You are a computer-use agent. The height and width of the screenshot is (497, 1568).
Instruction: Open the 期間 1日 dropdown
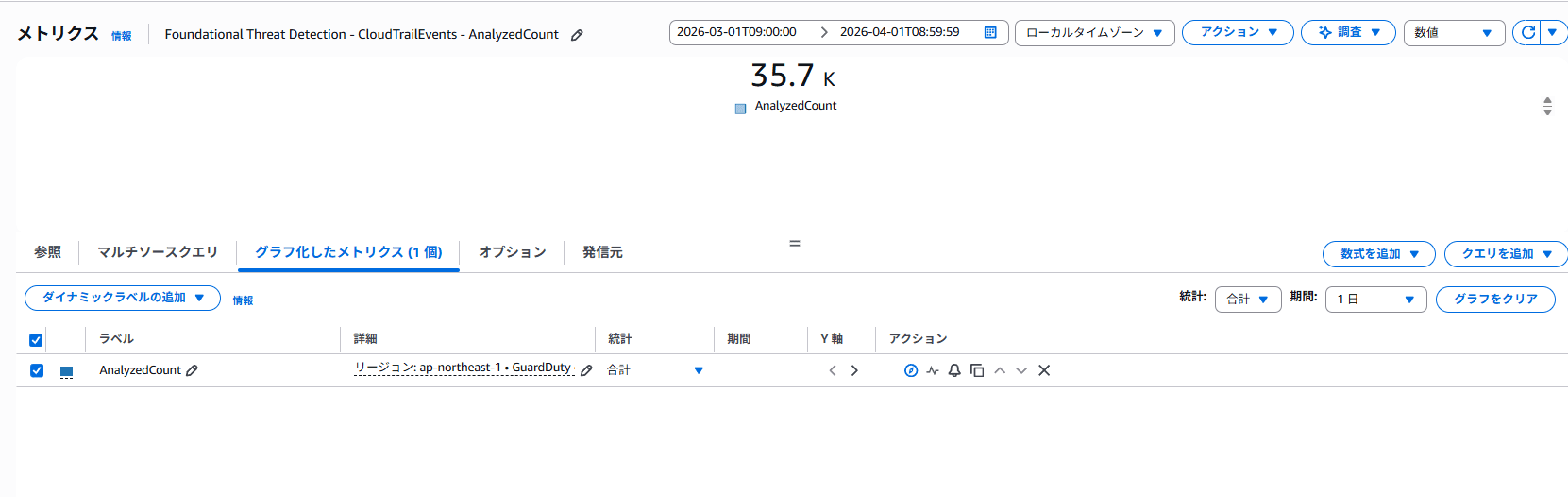pos(1375,300)
